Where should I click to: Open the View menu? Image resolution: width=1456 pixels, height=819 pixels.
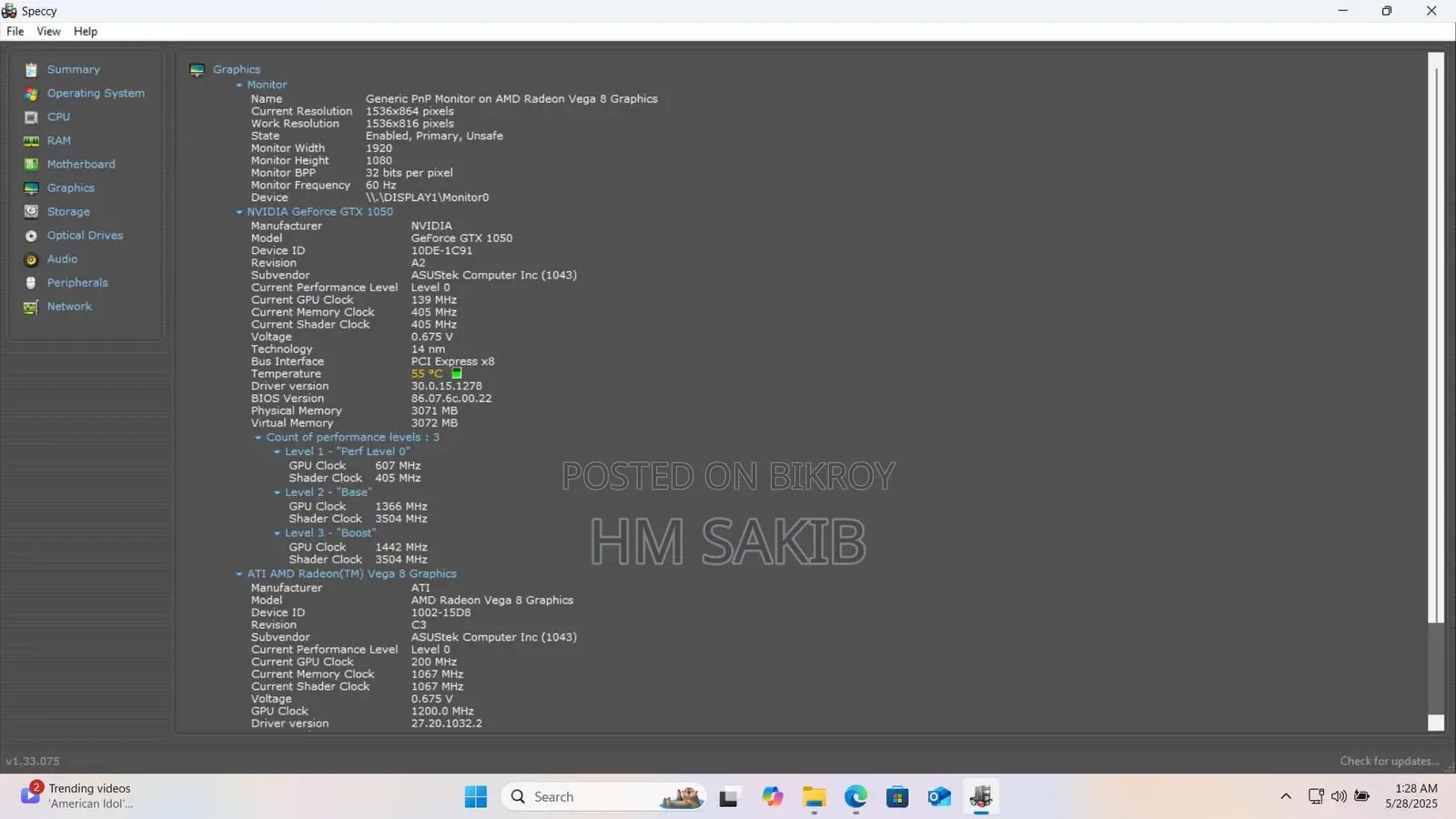(x=48, y=31)
